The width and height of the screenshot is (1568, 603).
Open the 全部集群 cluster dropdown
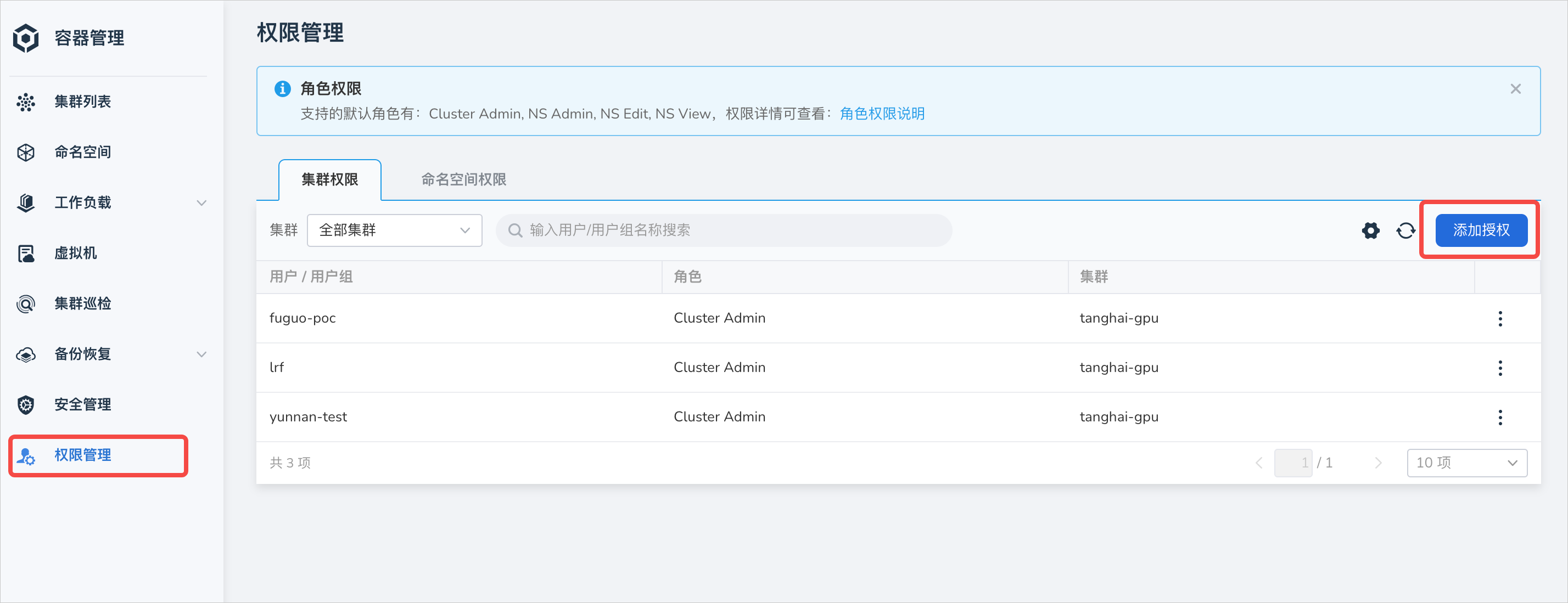[x=394, y=230]
